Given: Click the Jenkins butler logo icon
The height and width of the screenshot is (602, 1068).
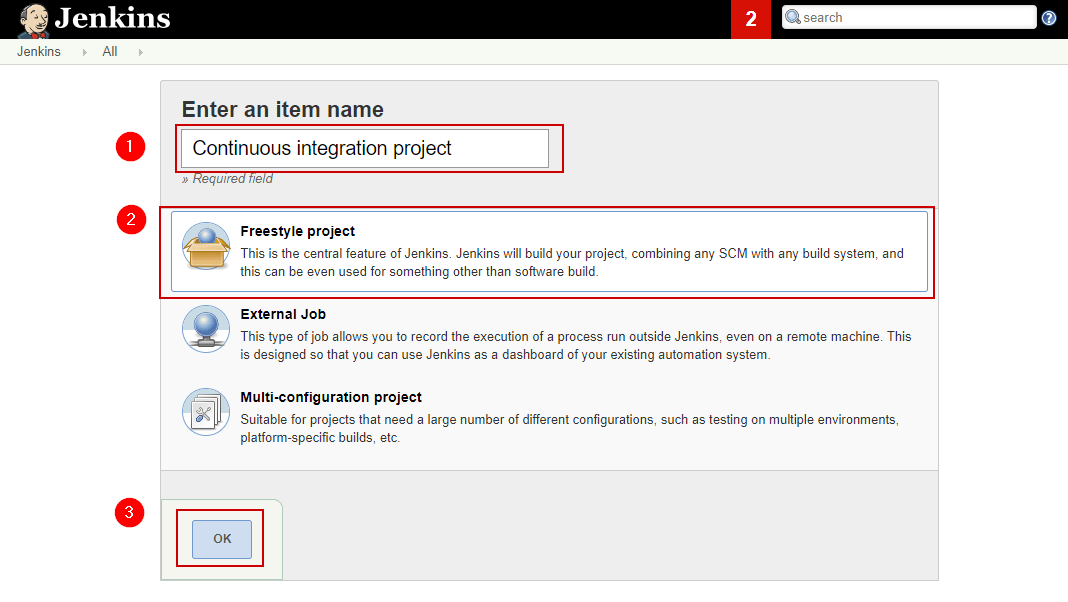Looking at the screenshot, I should tap(33, 17).
